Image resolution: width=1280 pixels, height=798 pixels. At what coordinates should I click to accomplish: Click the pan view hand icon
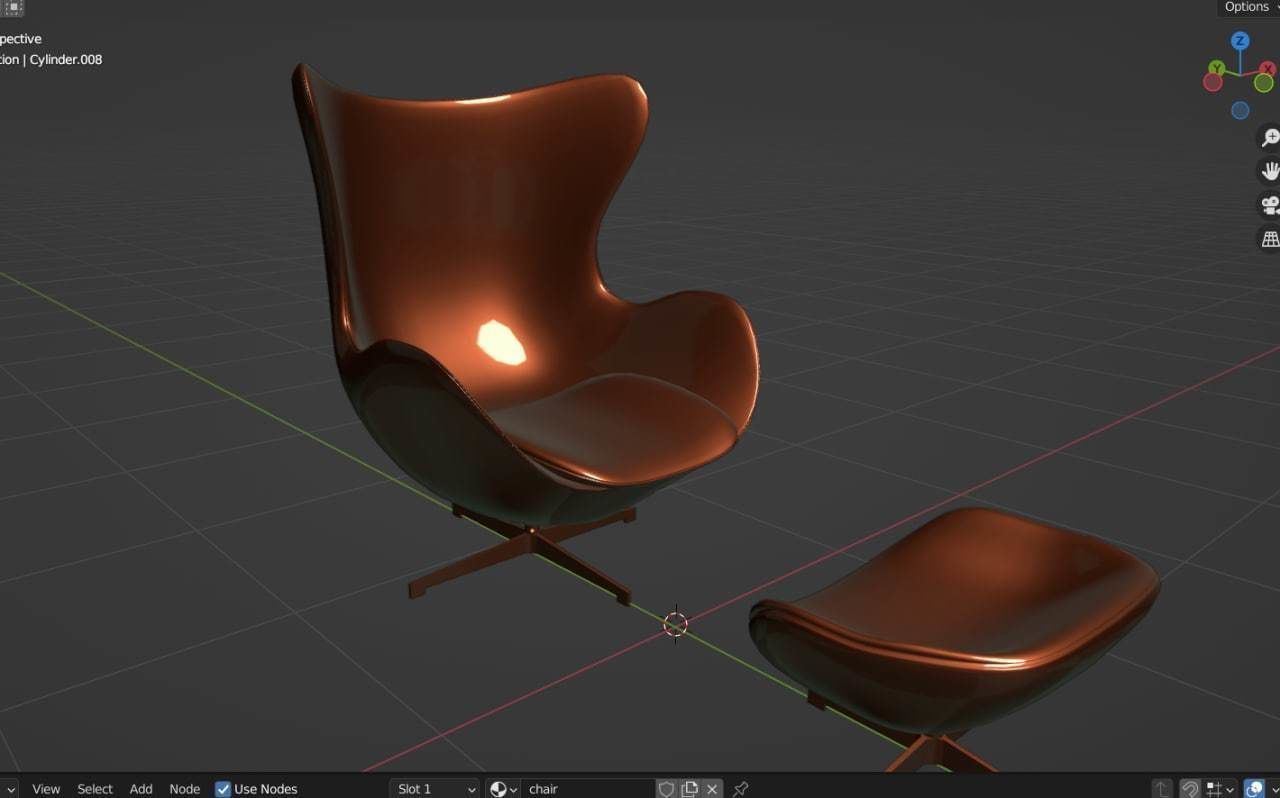pos(1270,171)
